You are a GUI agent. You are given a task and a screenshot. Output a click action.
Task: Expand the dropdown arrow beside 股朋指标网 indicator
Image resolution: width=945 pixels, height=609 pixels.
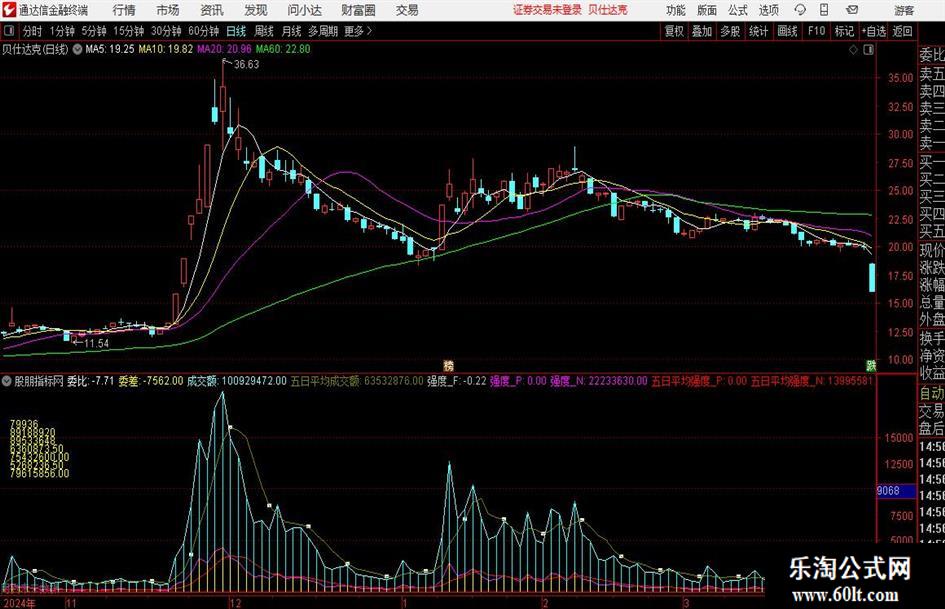click(x=7, y=381)
